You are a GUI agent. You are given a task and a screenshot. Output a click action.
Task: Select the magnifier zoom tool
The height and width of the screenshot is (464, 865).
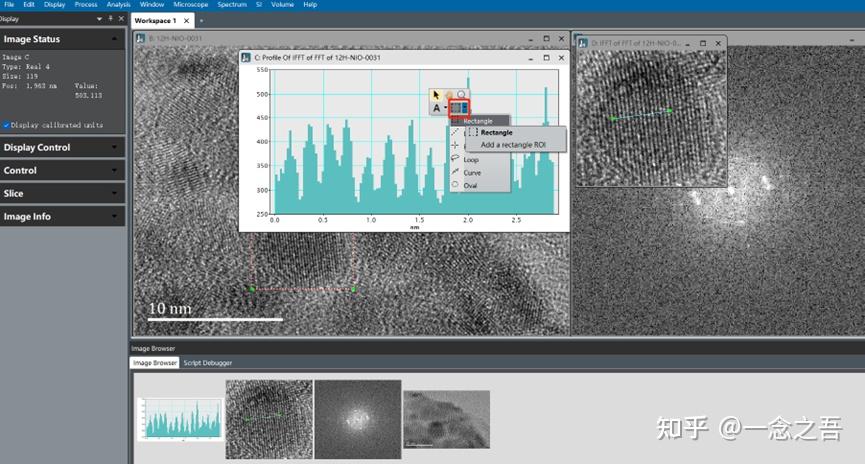click(x=461, y=94)
